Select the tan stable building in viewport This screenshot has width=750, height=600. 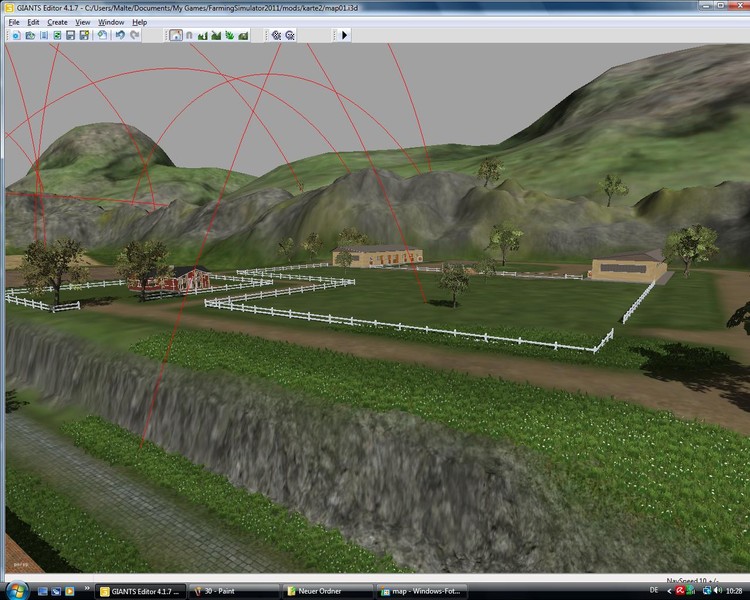(378, 256)
